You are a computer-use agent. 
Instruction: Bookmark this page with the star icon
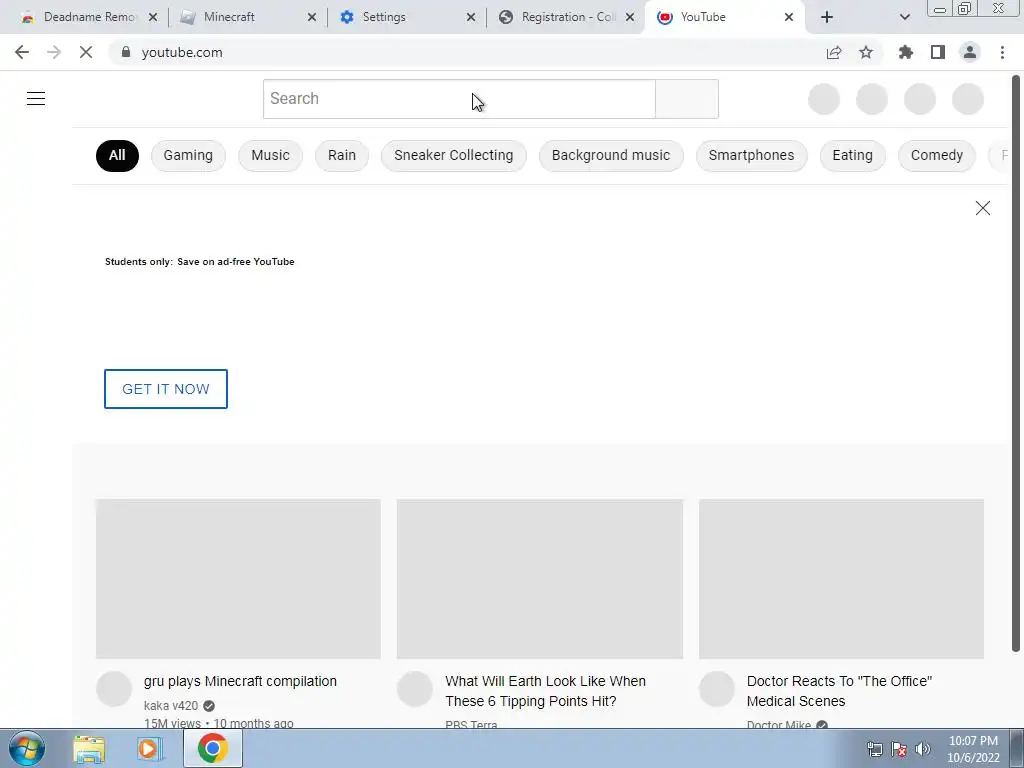tap(866, 52)
